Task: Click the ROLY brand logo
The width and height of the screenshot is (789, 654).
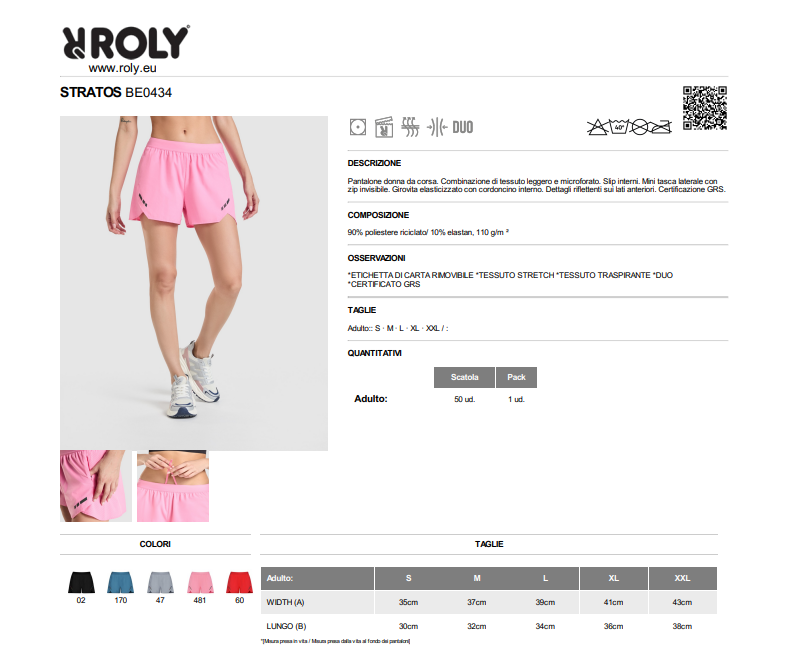Action: click(x=126, y=42)
